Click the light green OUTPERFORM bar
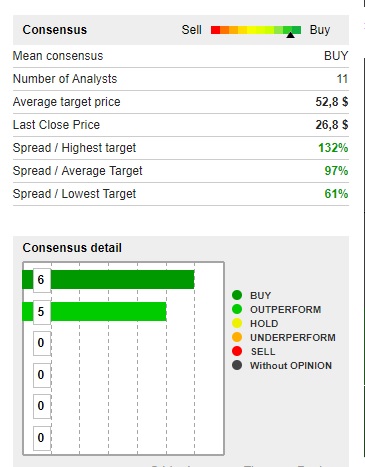 point(94,312)
